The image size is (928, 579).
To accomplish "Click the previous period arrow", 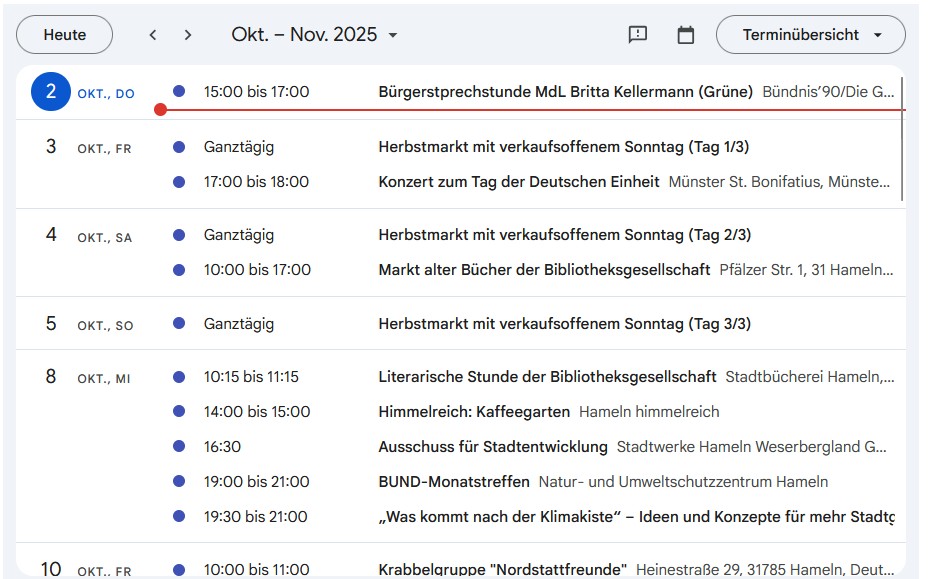I will [153, 35].
